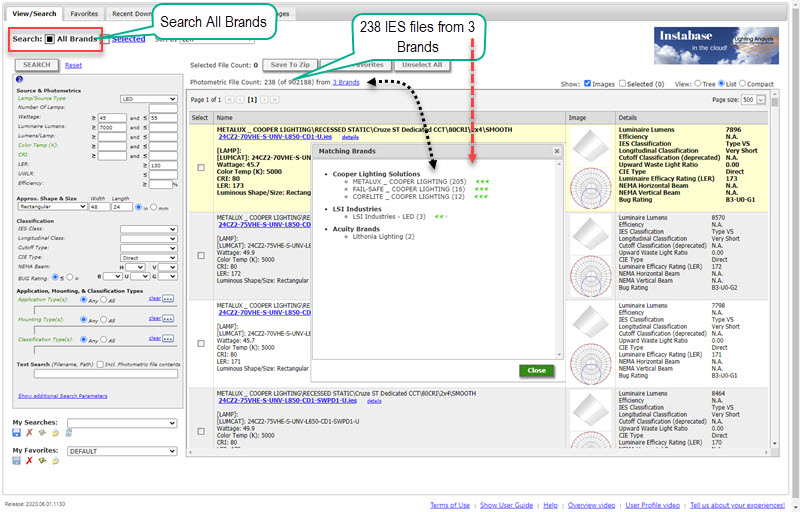Click the Text Search input field
800x512 pixels.
(x=106, y=374)
